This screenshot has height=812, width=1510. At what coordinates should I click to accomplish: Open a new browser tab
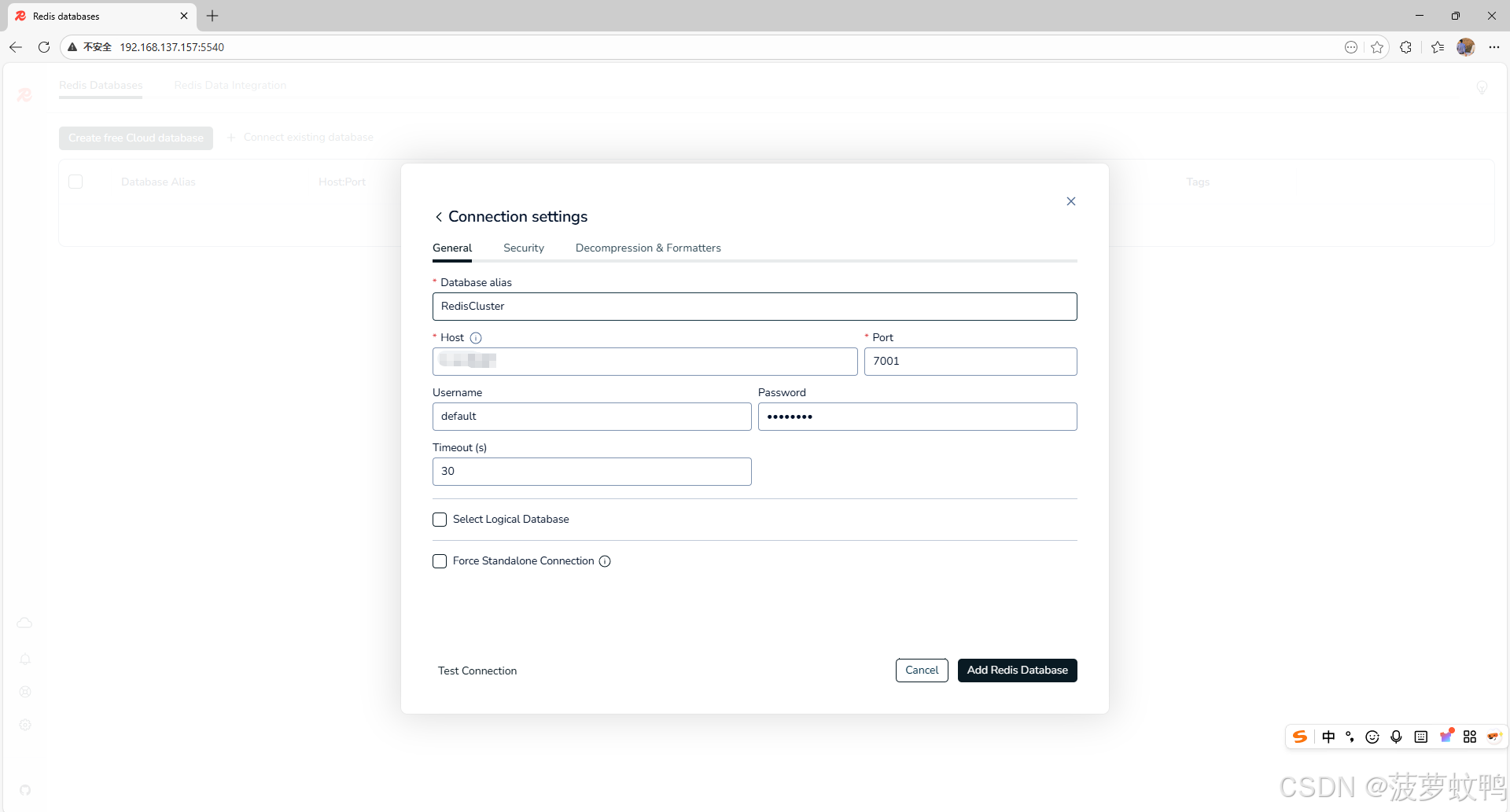[212, 16]
